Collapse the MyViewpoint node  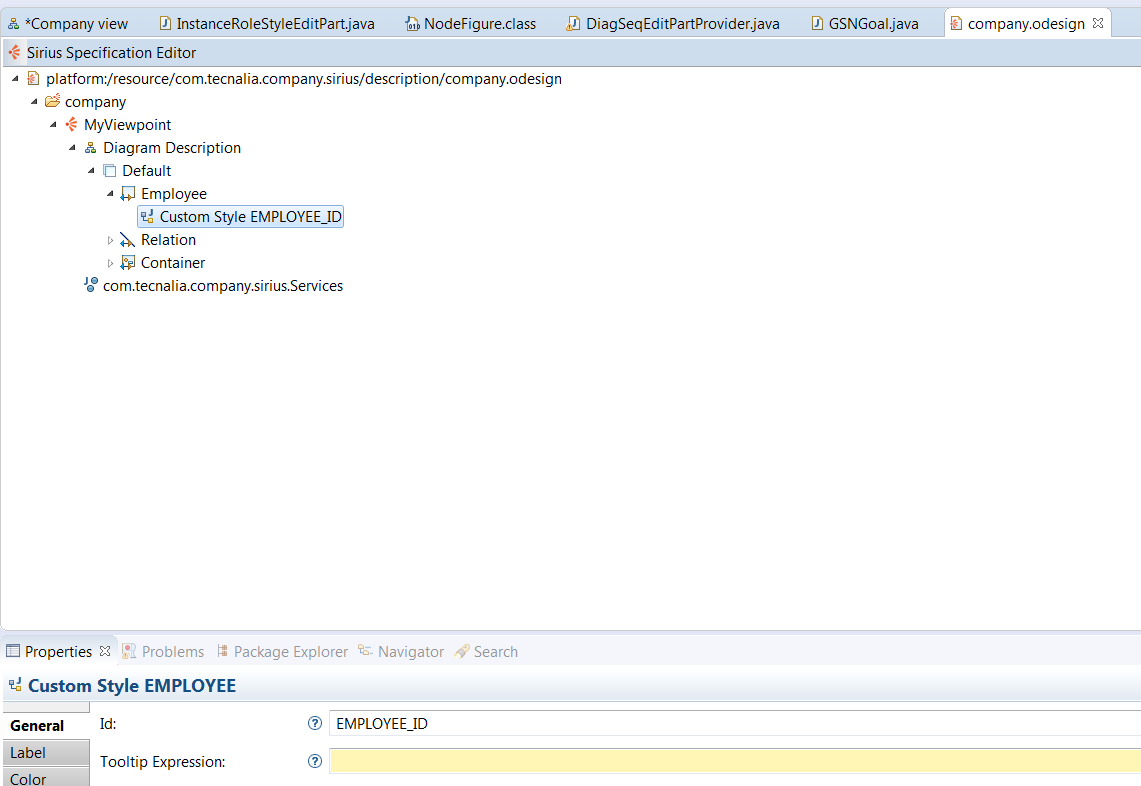pyautogui.click(x=53, y=124)
